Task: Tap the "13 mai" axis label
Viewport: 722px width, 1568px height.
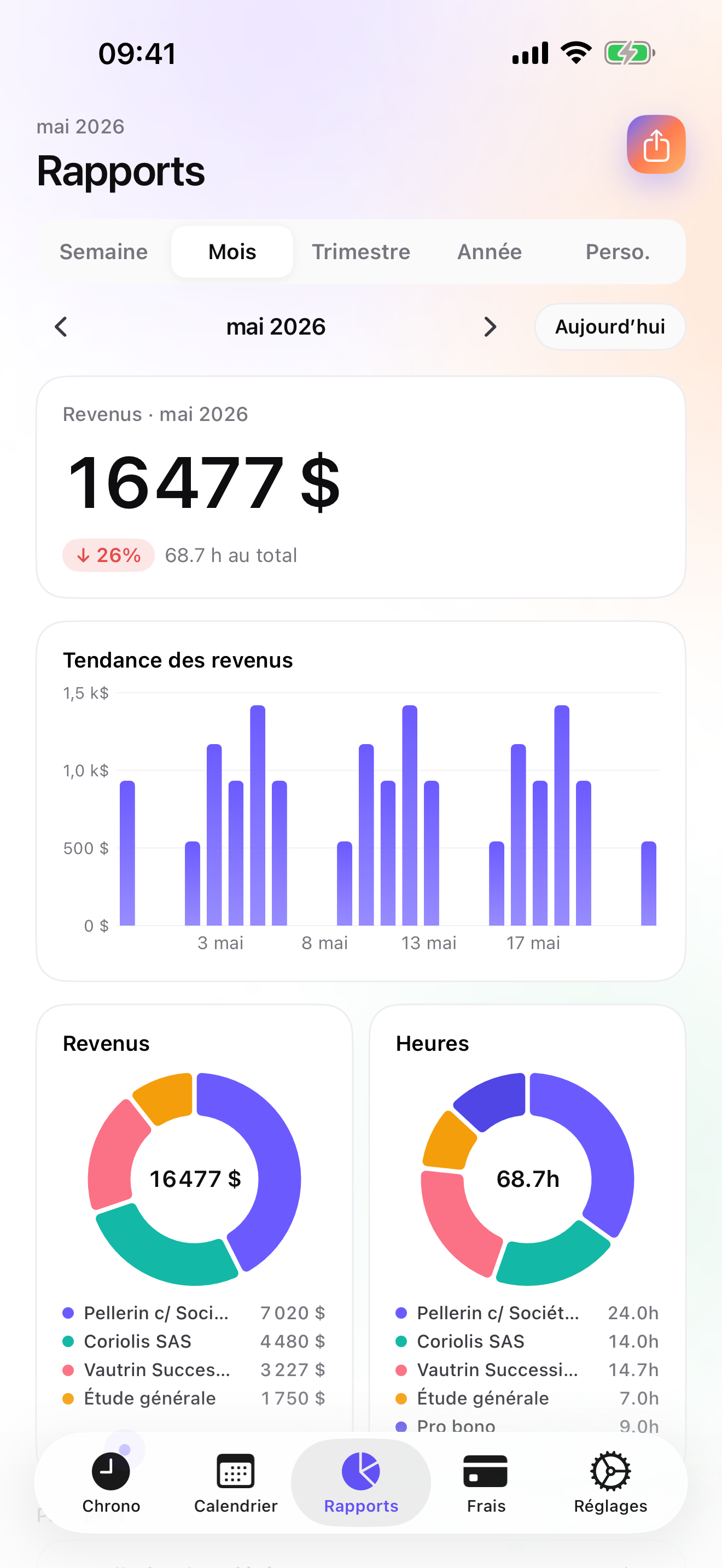Action: click(429, 943)
